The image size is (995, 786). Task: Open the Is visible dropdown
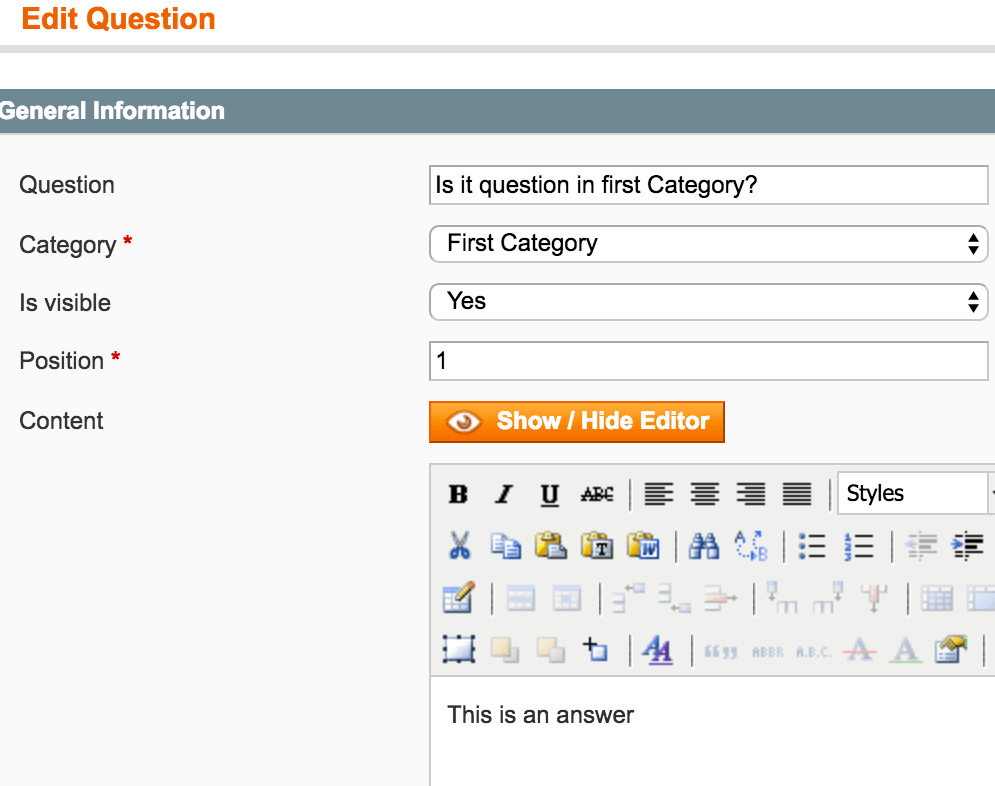708,302
